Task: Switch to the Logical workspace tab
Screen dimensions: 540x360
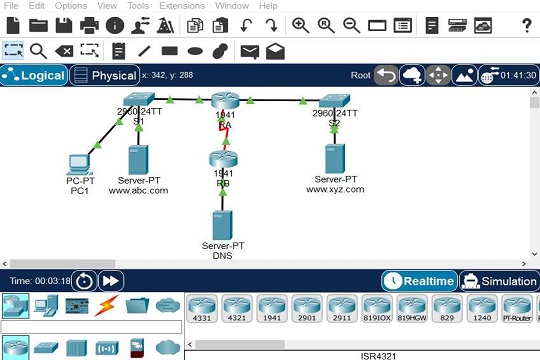Action: tap(34, 75)
